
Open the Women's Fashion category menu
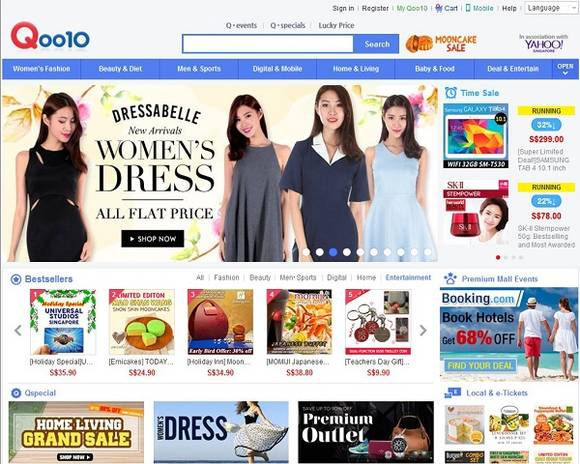[41, 69]
